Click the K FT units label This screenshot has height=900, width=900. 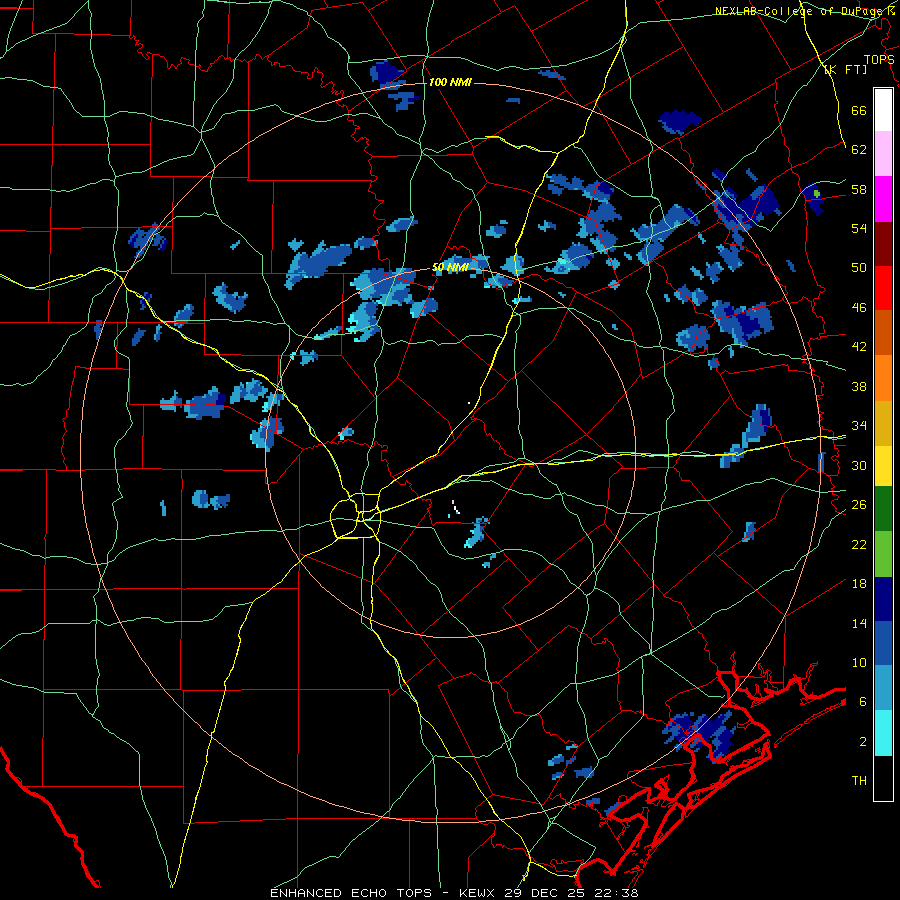click(x=845, y=70)
